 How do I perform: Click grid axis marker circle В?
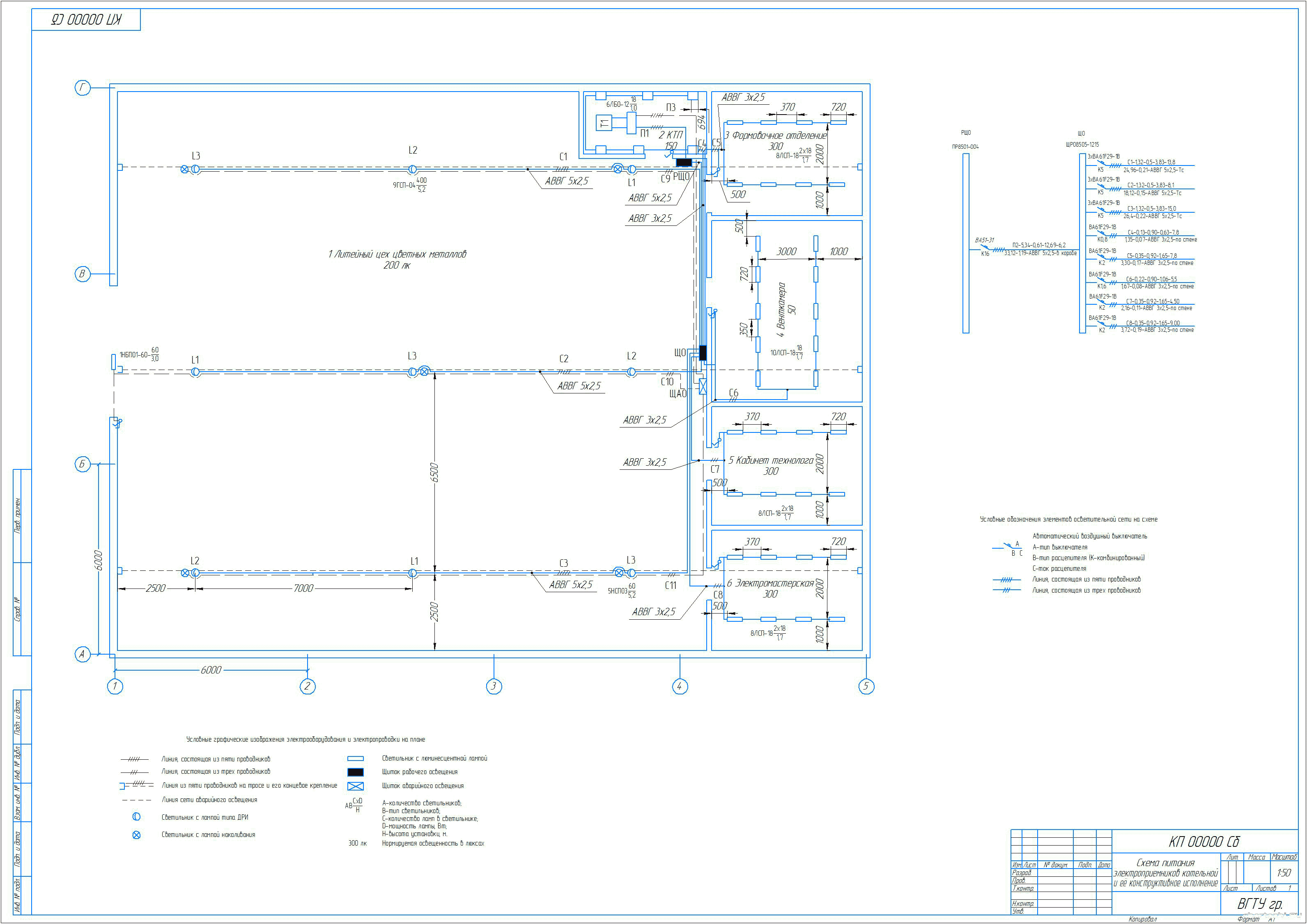(x=83, y=274)
